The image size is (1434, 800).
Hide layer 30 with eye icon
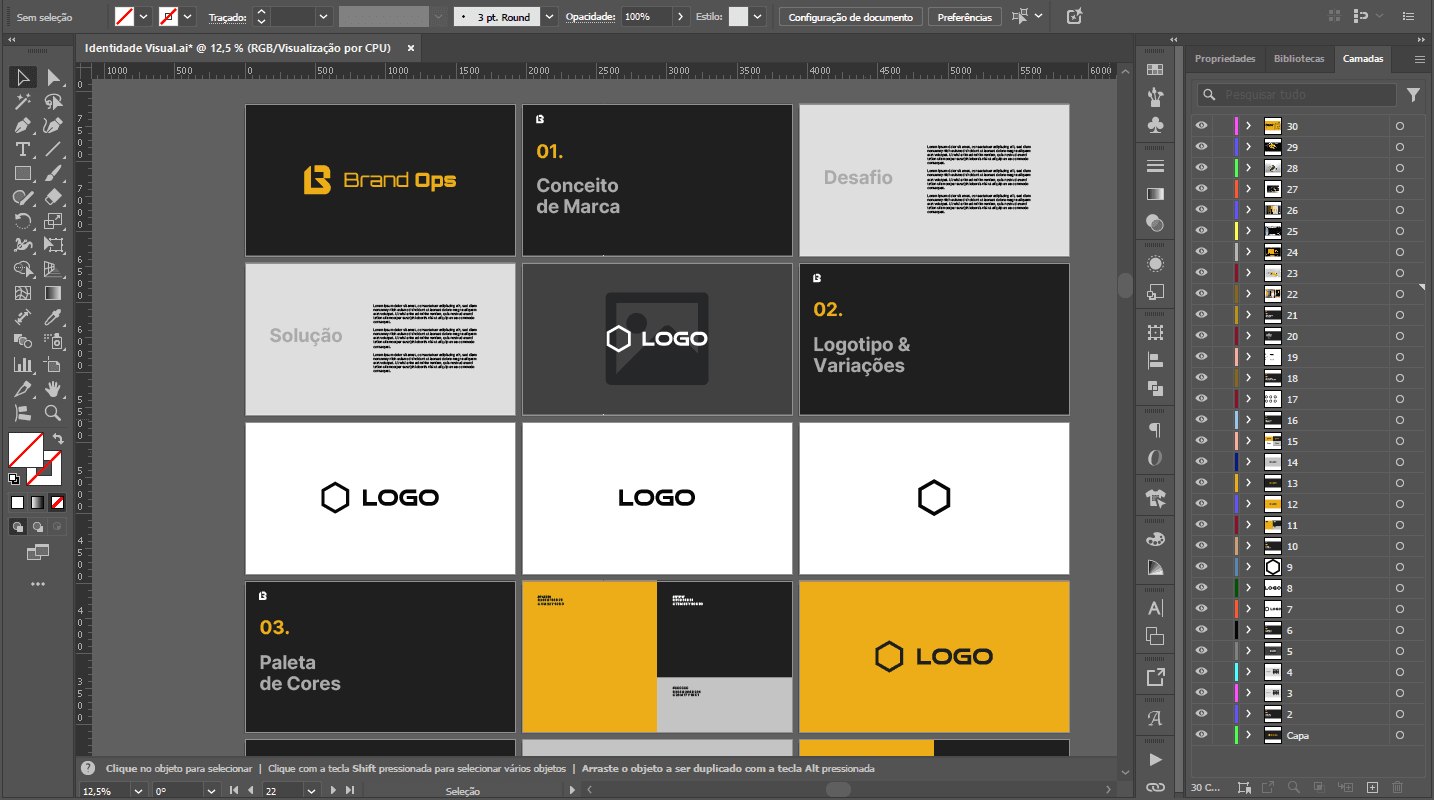(x=1202, y=126)
